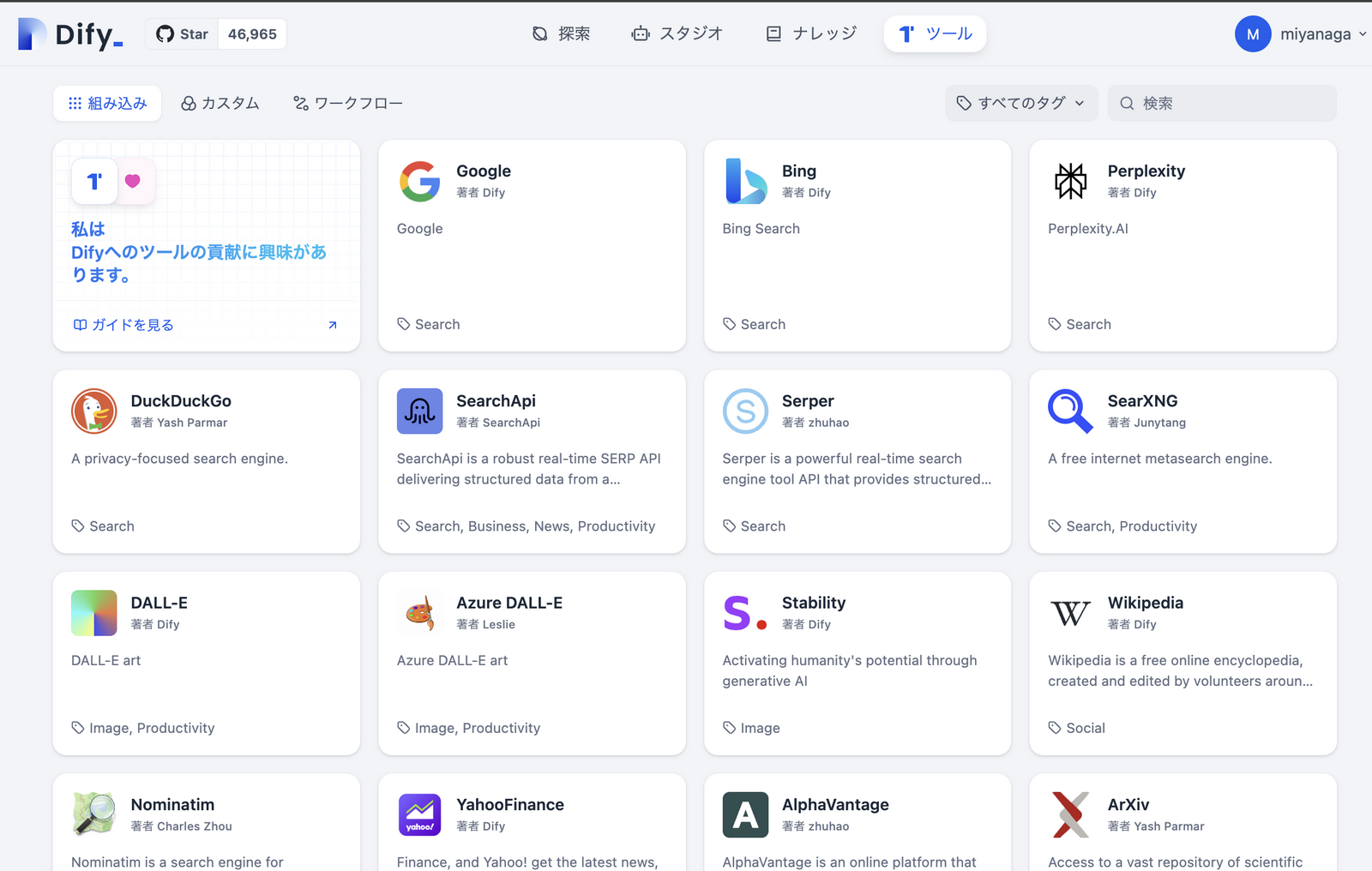Click the SearXNG magnifier icon
This screenshot has width=1372, height=871.
click(x=1071, y=411)
